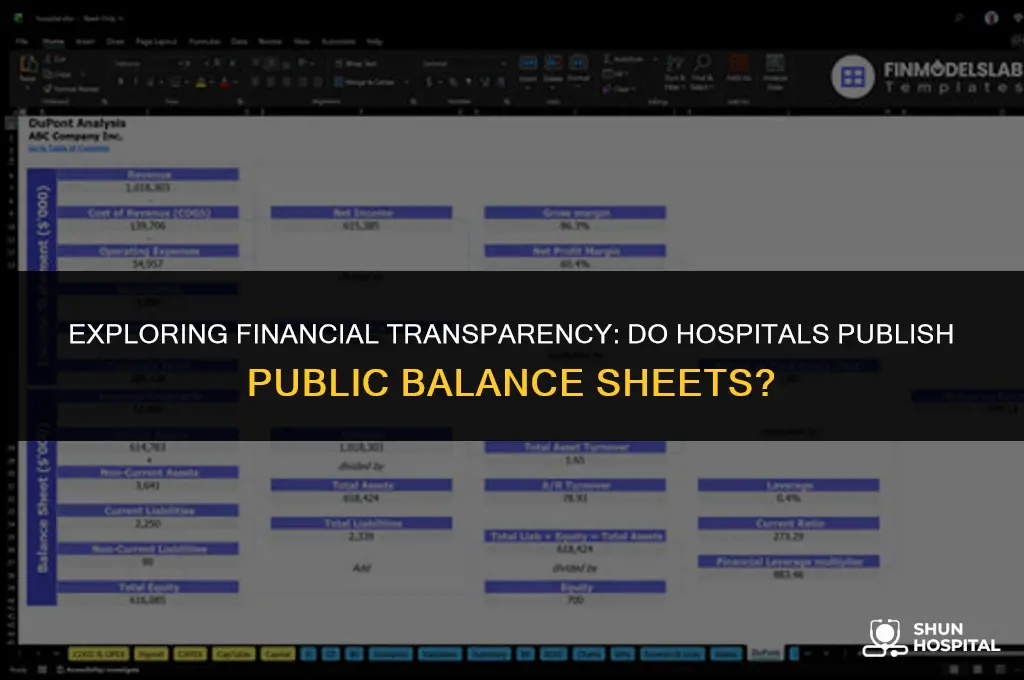The width and height of the screenshot is (1024, 680).
Task: Click the yellow fill color bucket icon
Action: click(200, 82)
